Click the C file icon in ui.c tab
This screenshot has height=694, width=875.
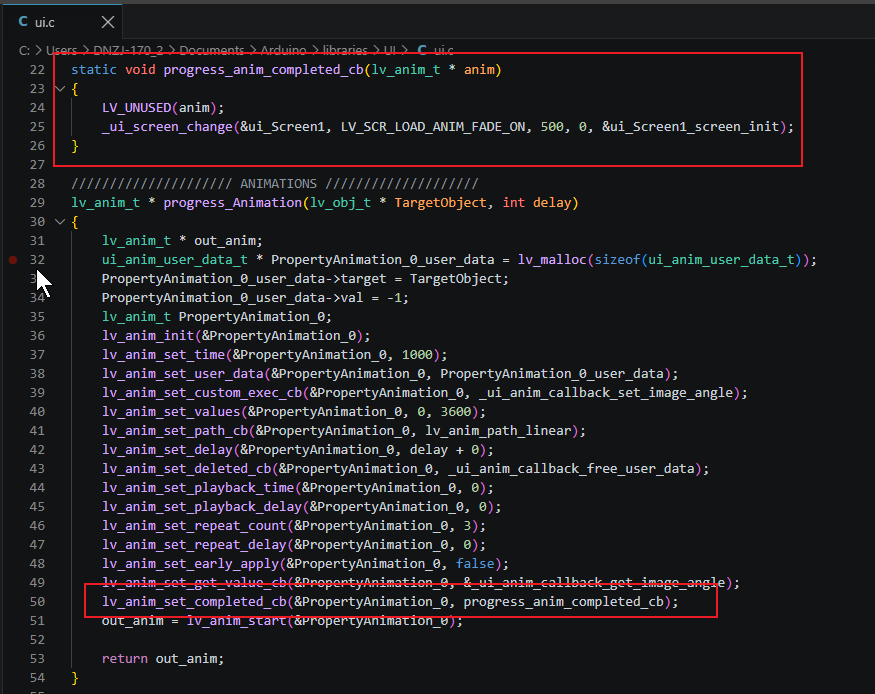23,22
